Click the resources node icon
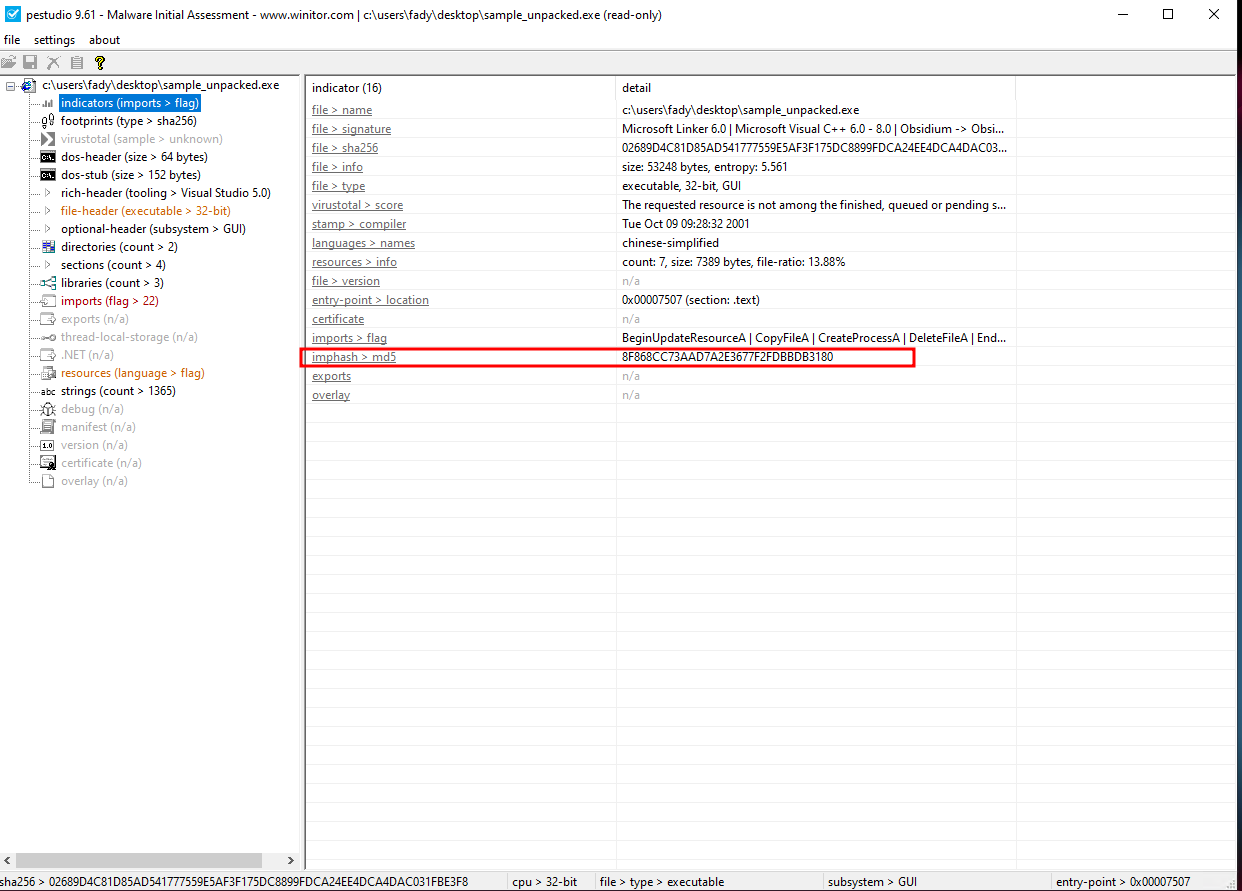 pyautogui.click(x=48, y=373)
